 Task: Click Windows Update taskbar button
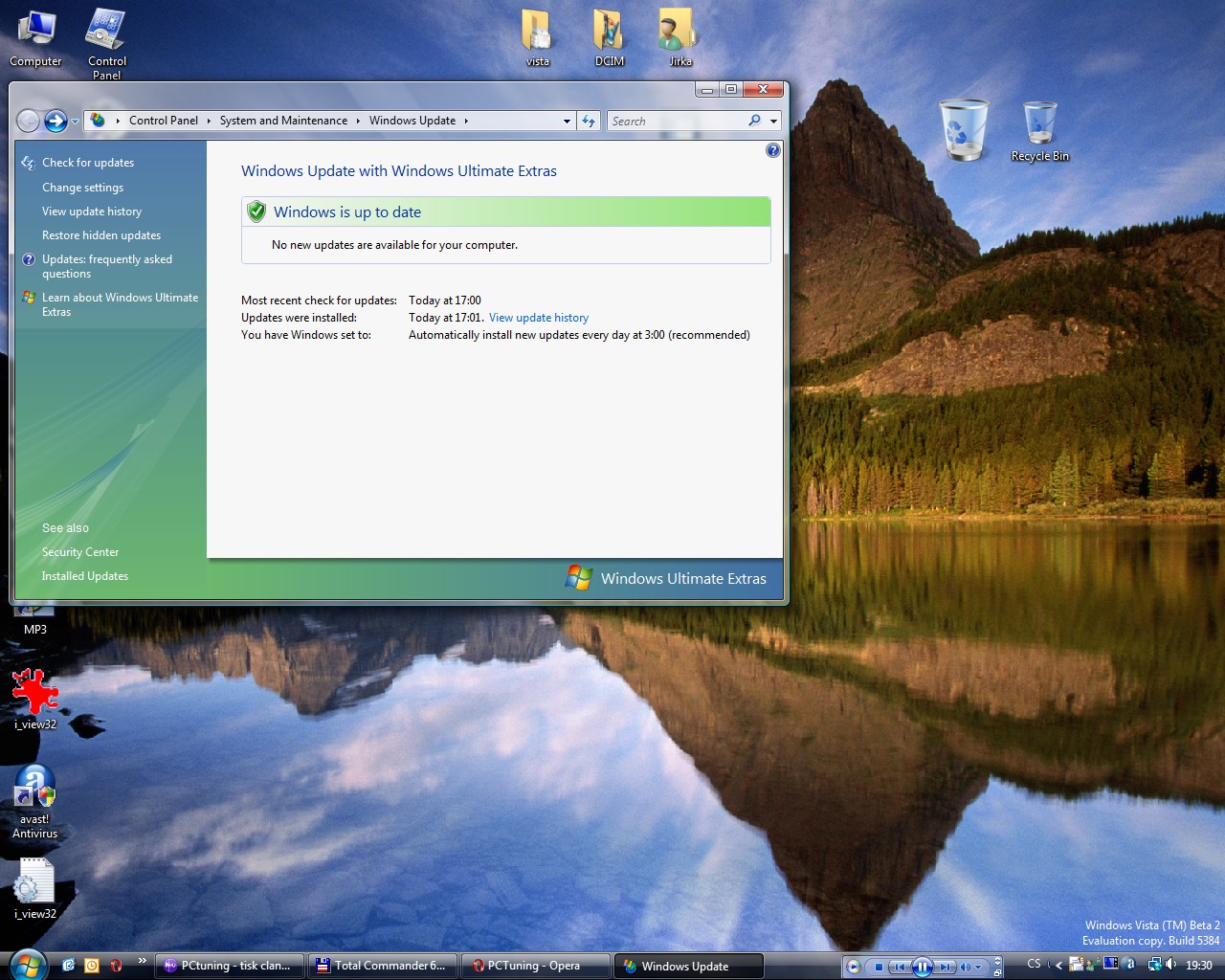point(689,966)
